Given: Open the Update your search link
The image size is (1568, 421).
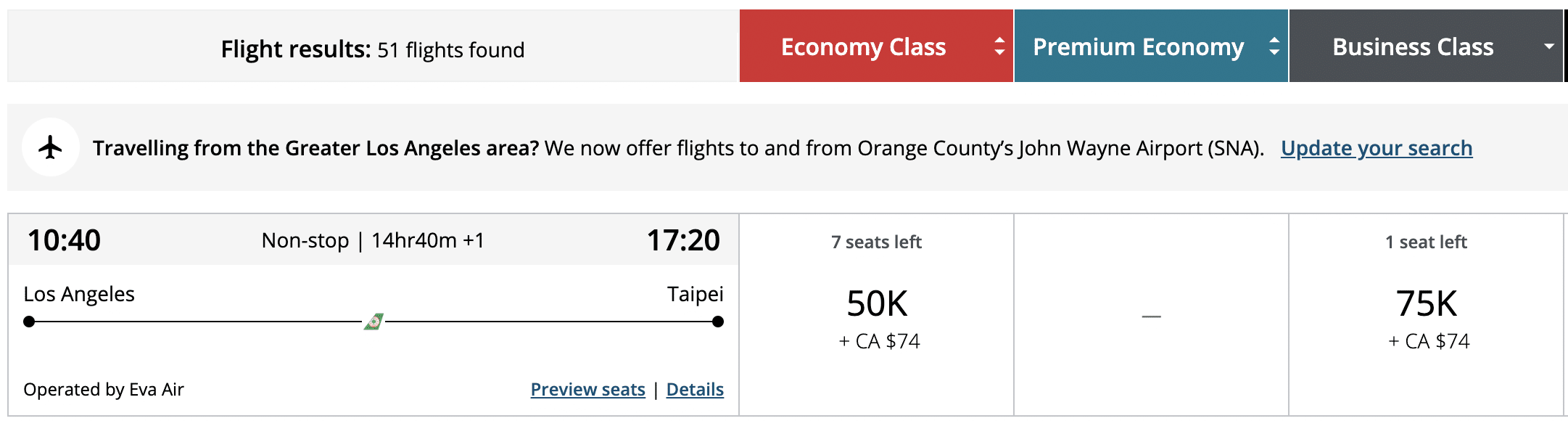Looking at the screenshot, I should pyautogui.click(x=1376, y=148).
